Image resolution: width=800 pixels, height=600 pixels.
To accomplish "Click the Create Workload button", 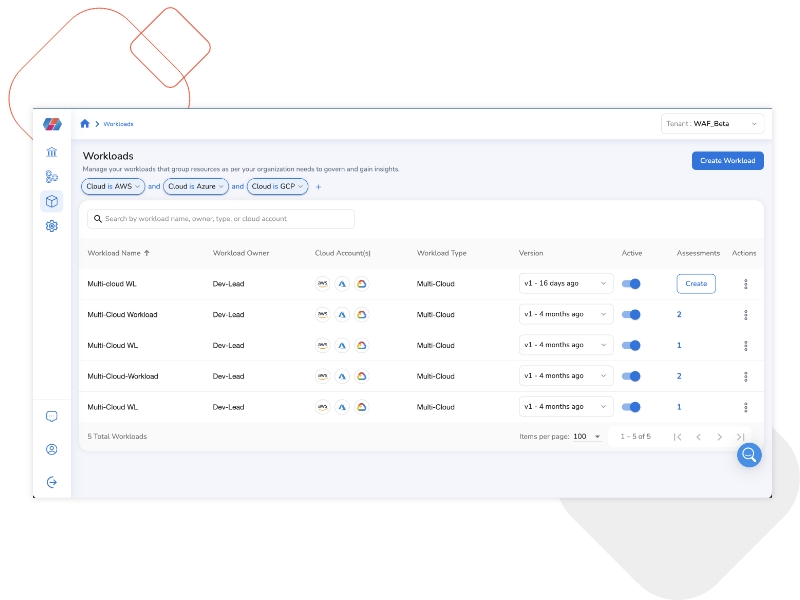I will coord(728,161).
